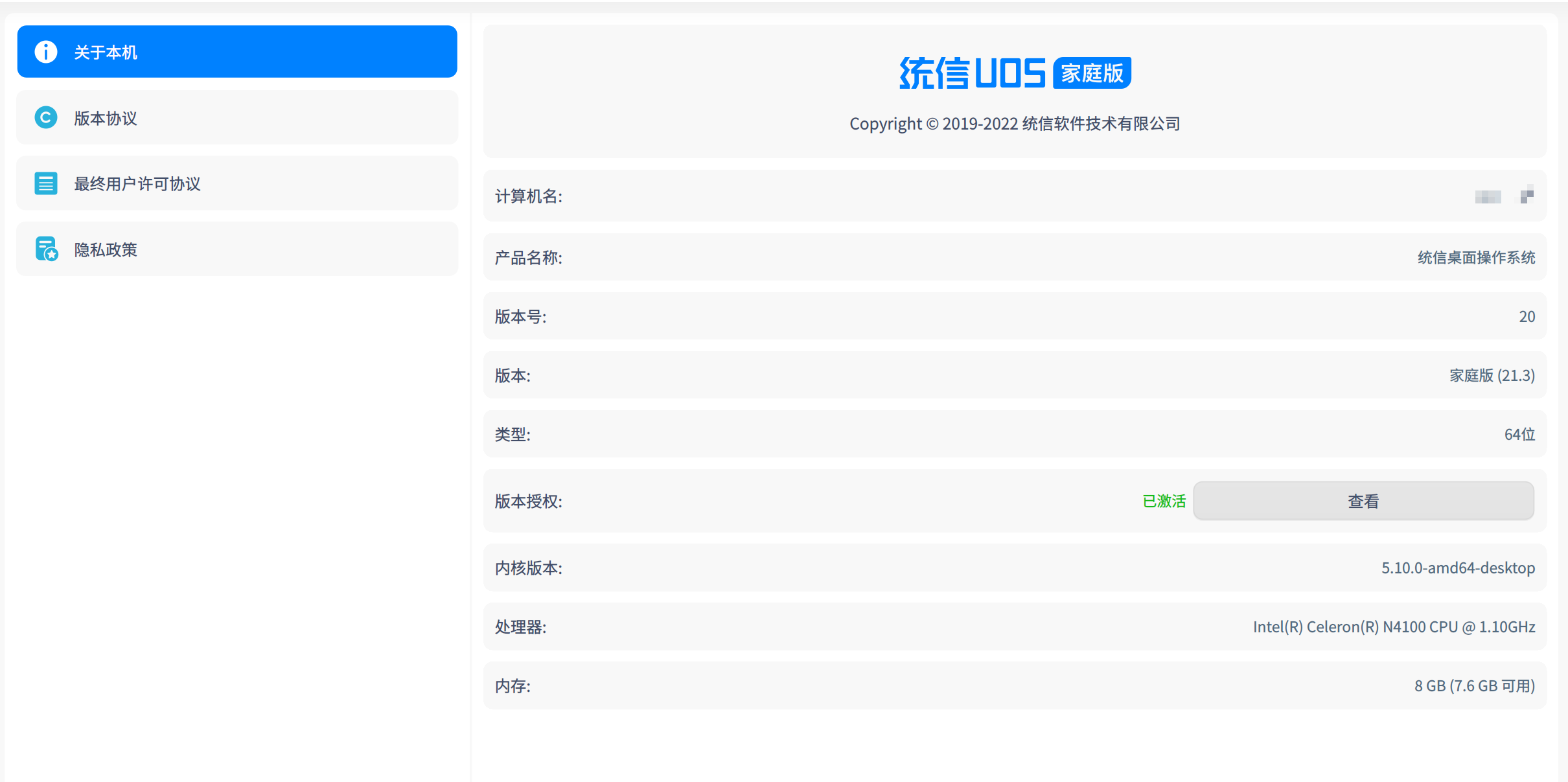Click the copyright C icon for 版本协议
Screen dimensions: 1568x782
(x=46, y=117)
